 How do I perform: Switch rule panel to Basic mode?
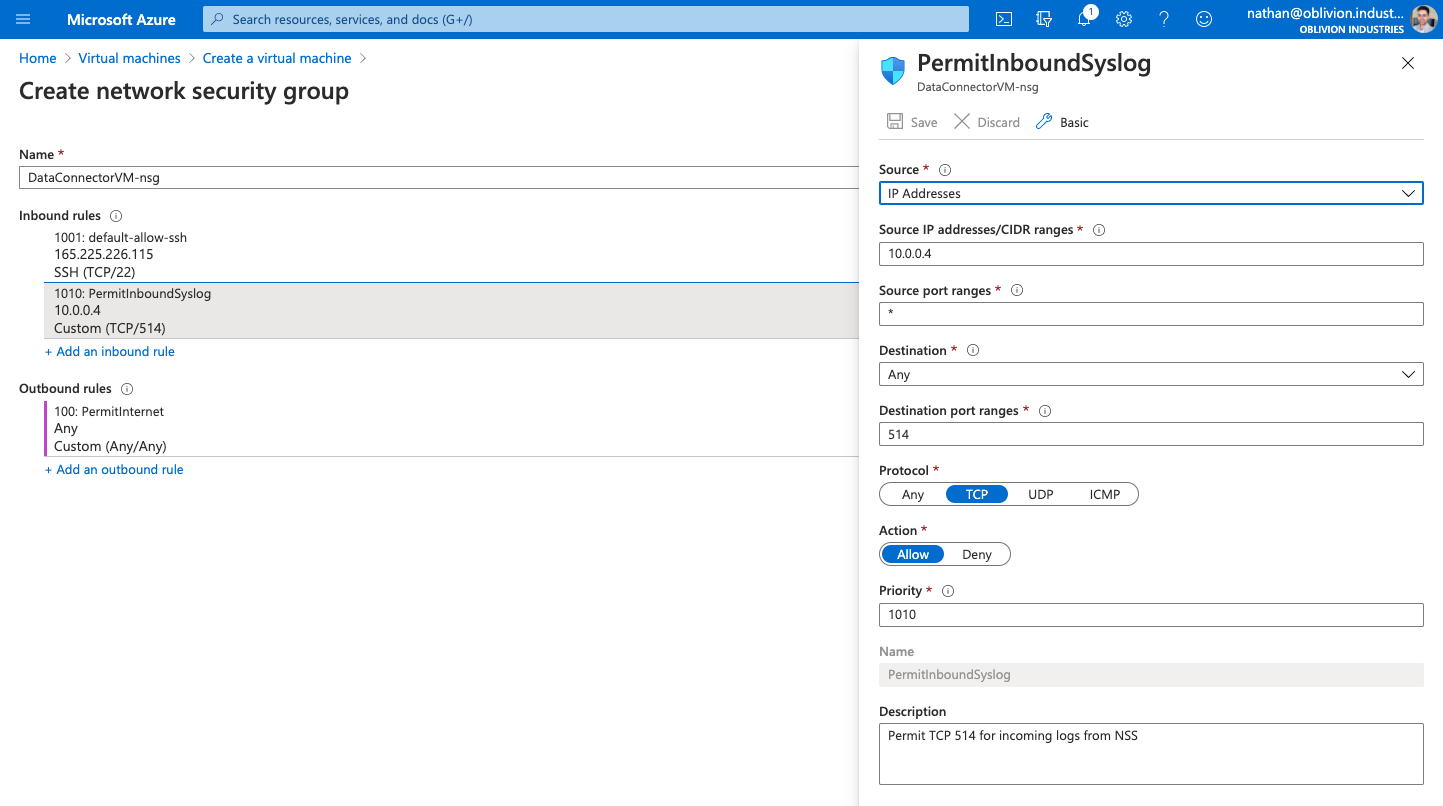(1063, 122)
